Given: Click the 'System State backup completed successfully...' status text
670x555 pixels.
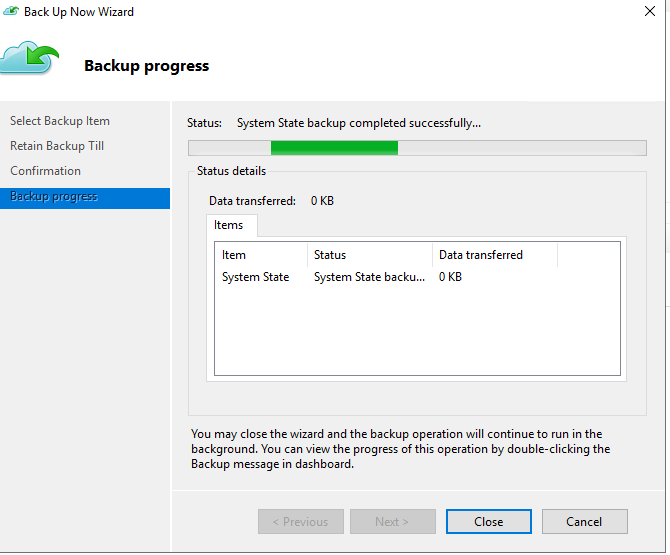Looking at the screenshot, I should [359, 123].
